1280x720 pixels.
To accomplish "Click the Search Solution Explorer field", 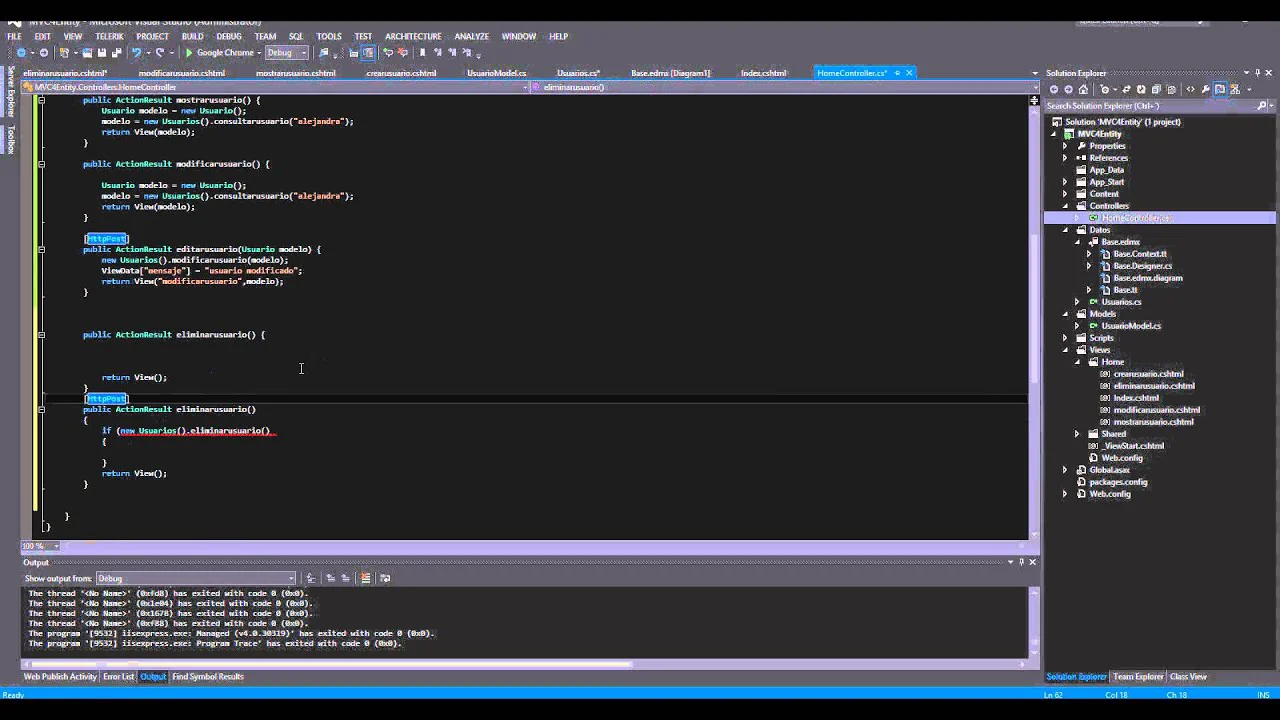I will click(1150, 106).
